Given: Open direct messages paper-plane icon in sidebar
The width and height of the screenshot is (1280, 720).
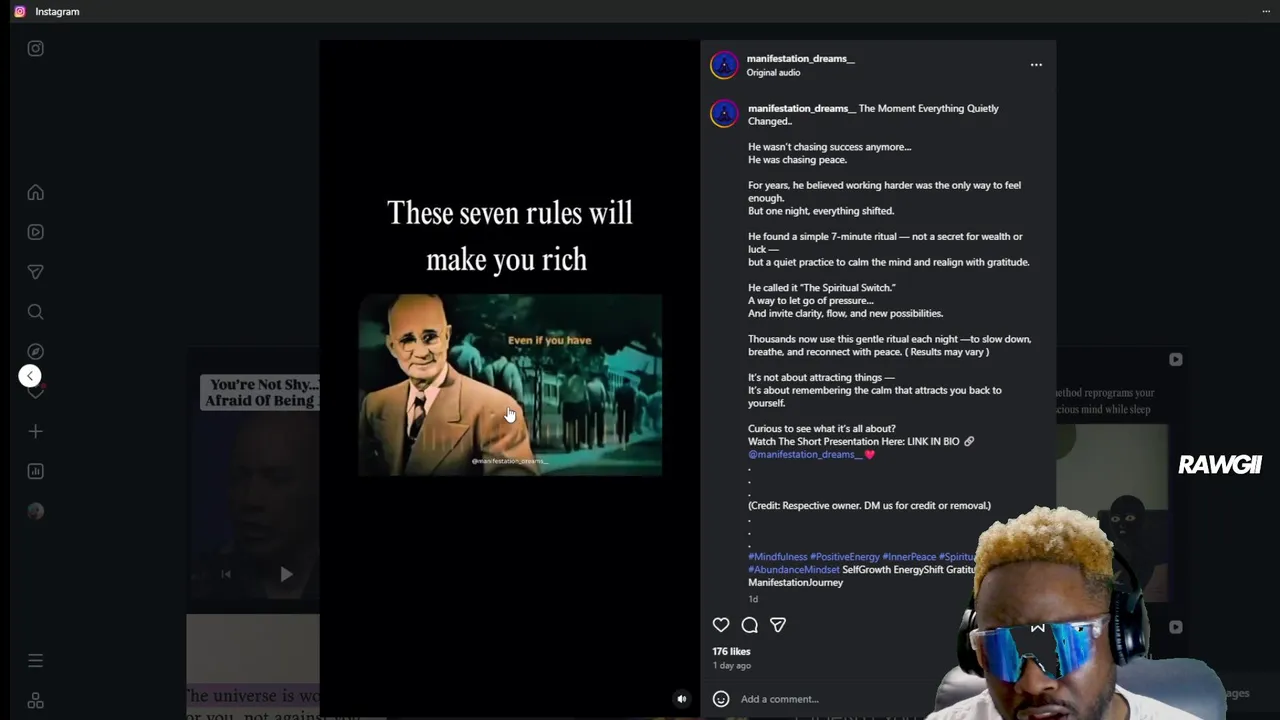Looking at the screenshot, I should 35,272.
